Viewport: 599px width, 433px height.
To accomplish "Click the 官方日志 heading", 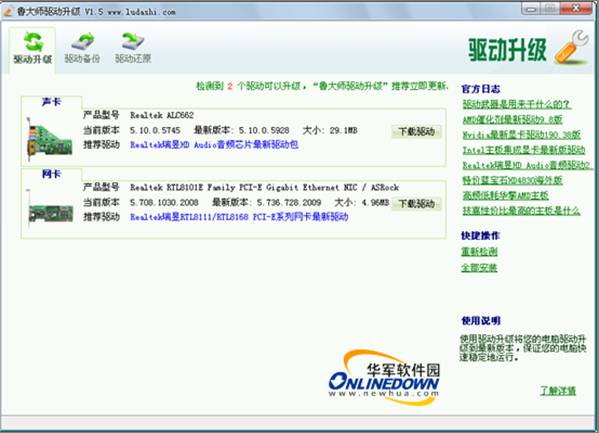I will tap(481, 89).
